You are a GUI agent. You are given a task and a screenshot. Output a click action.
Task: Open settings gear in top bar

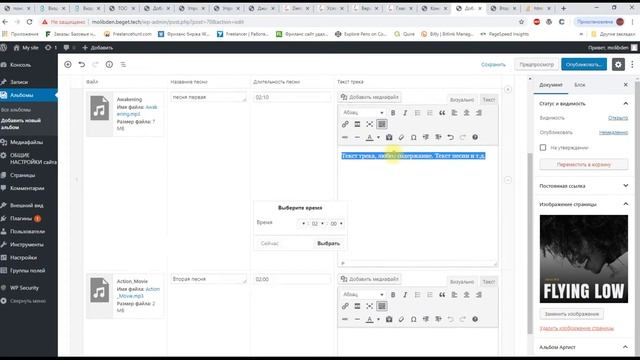(x=618, y=64)
